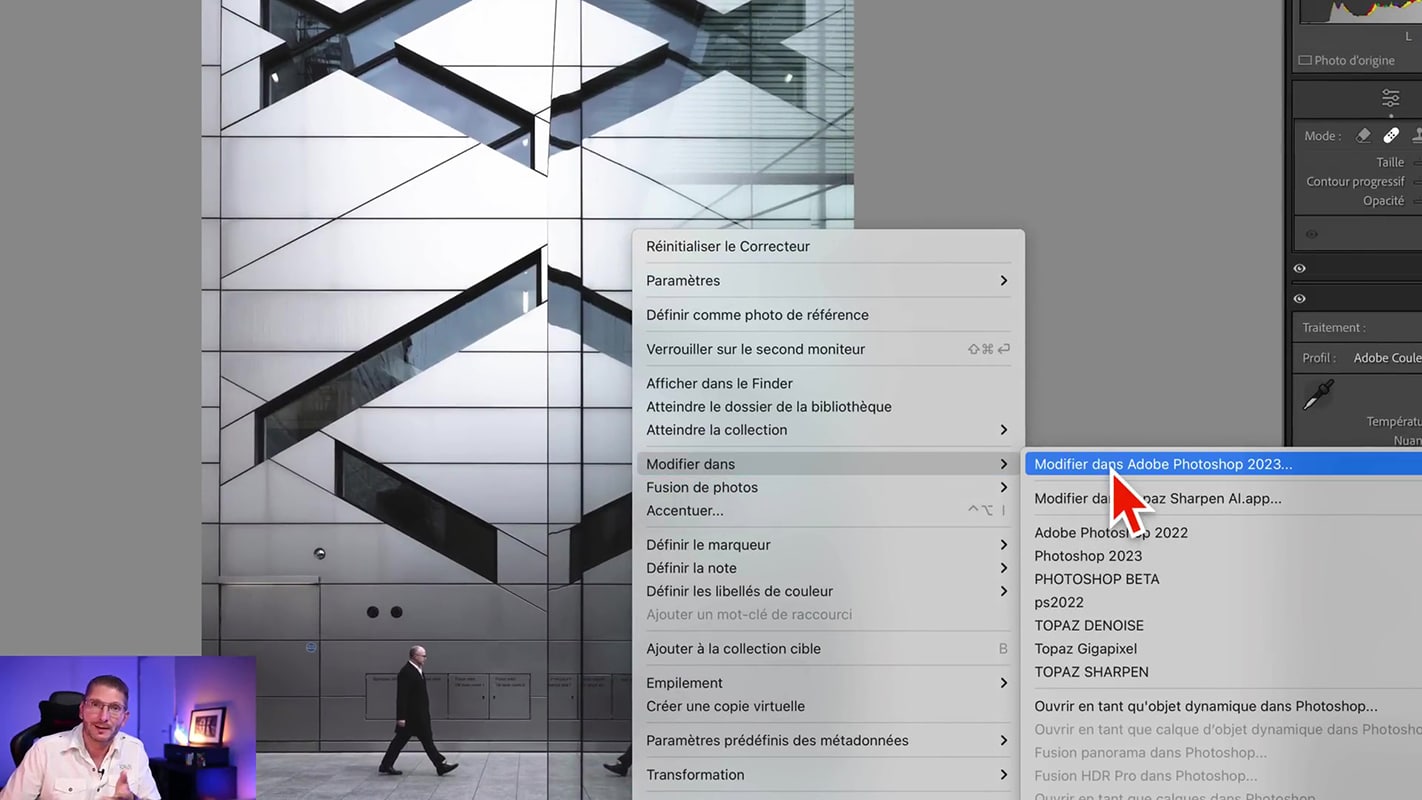The width and height of the screenshot is (1422, 800).
Task: Expand the Paramètres submenu arrow
Action: (1003, 281)
